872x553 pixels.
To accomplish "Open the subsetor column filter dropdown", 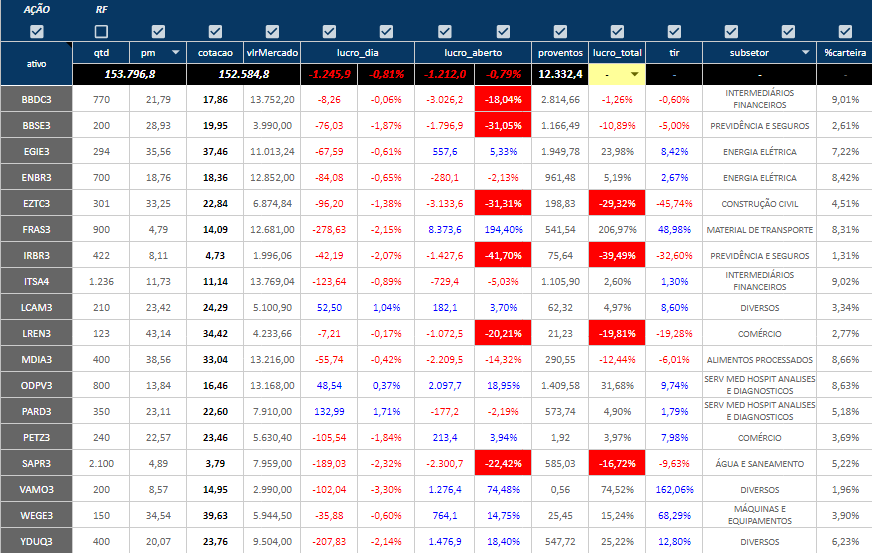I will (x=805, y=52).
